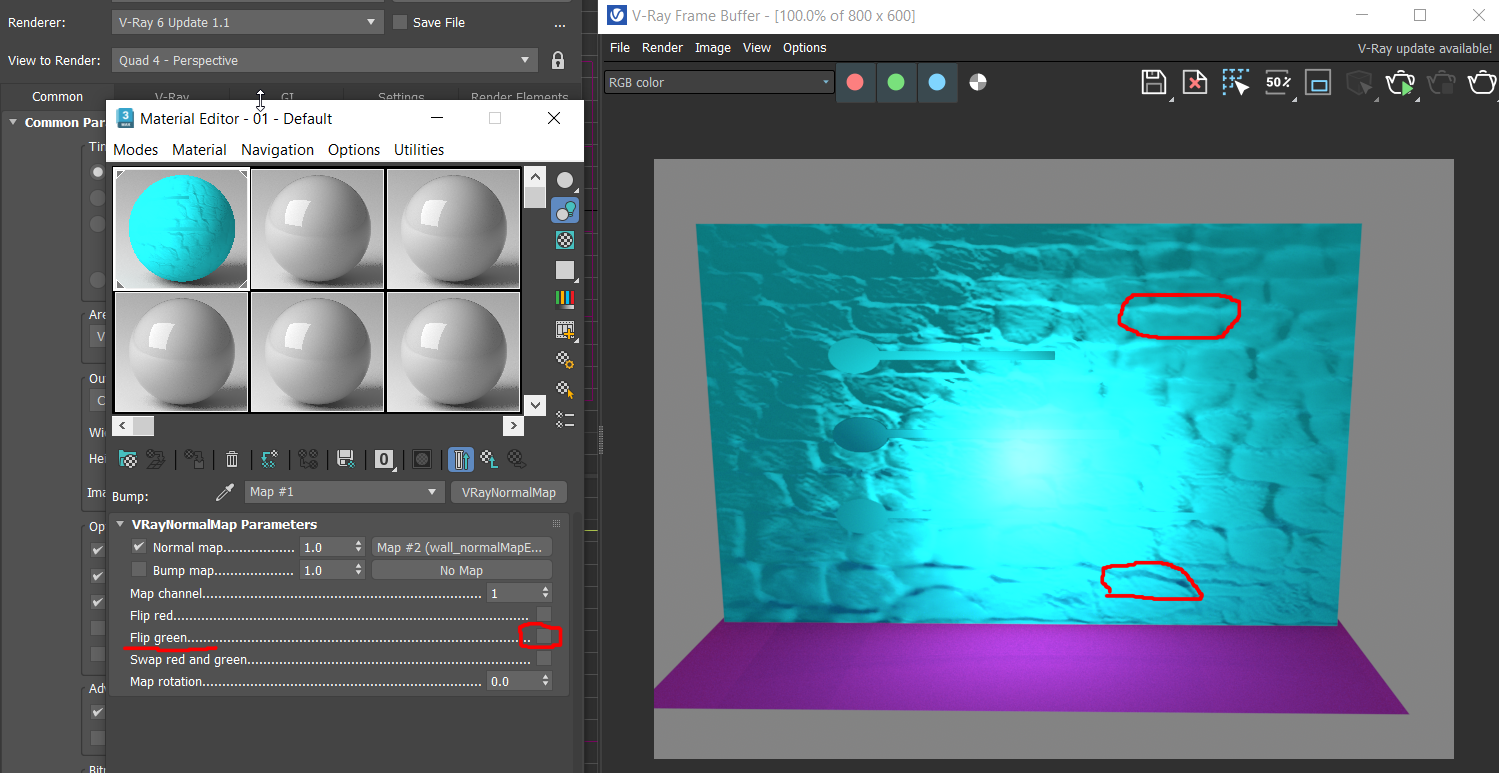
Task: Open the Map #2 wall_normalMap button
Action: point(461,547)
